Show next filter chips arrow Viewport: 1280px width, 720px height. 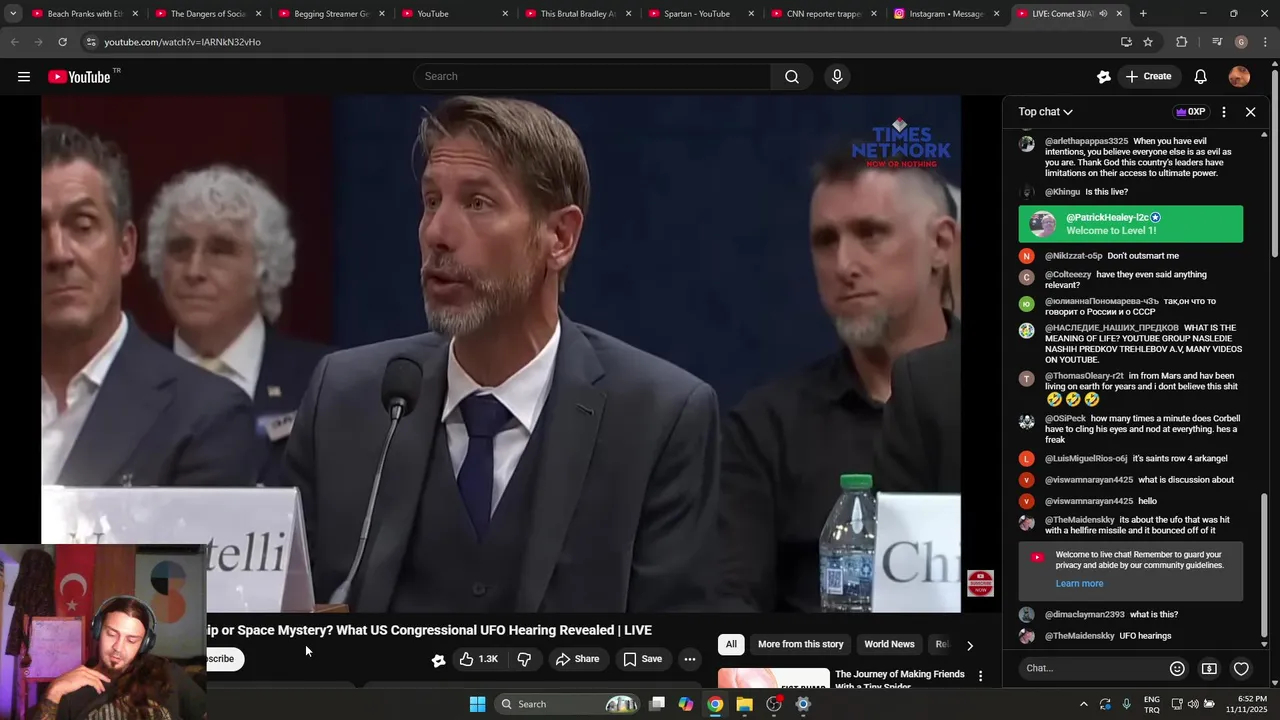point(969,646)
